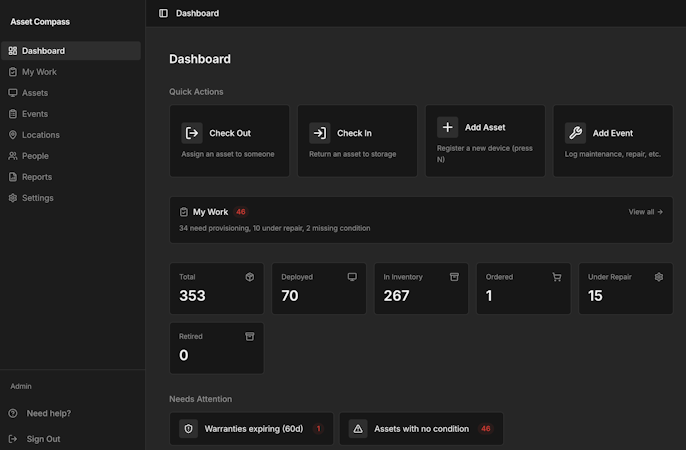Open Warranties expiring (60d) label
This screenshot has height=450, width=686.
click(254, 429)
